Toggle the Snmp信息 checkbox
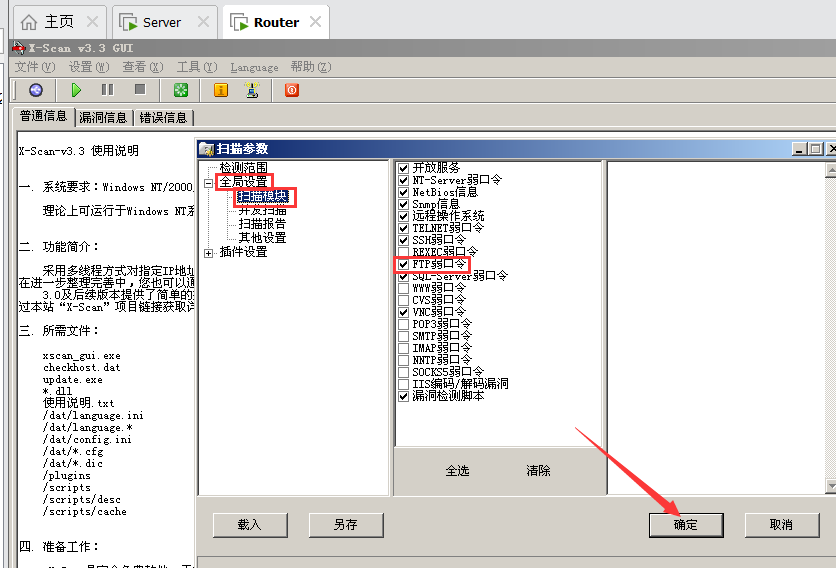 click(x=404, y=204)
